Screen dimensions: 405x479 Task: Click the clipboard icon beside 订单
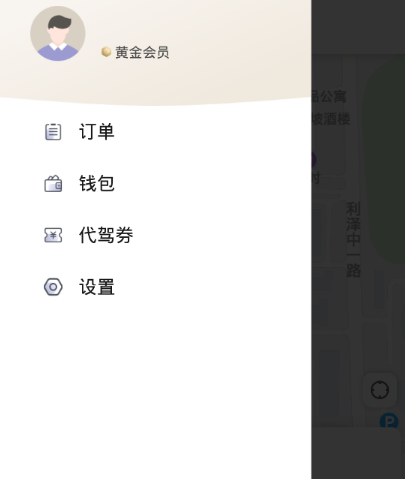(53, 132)
